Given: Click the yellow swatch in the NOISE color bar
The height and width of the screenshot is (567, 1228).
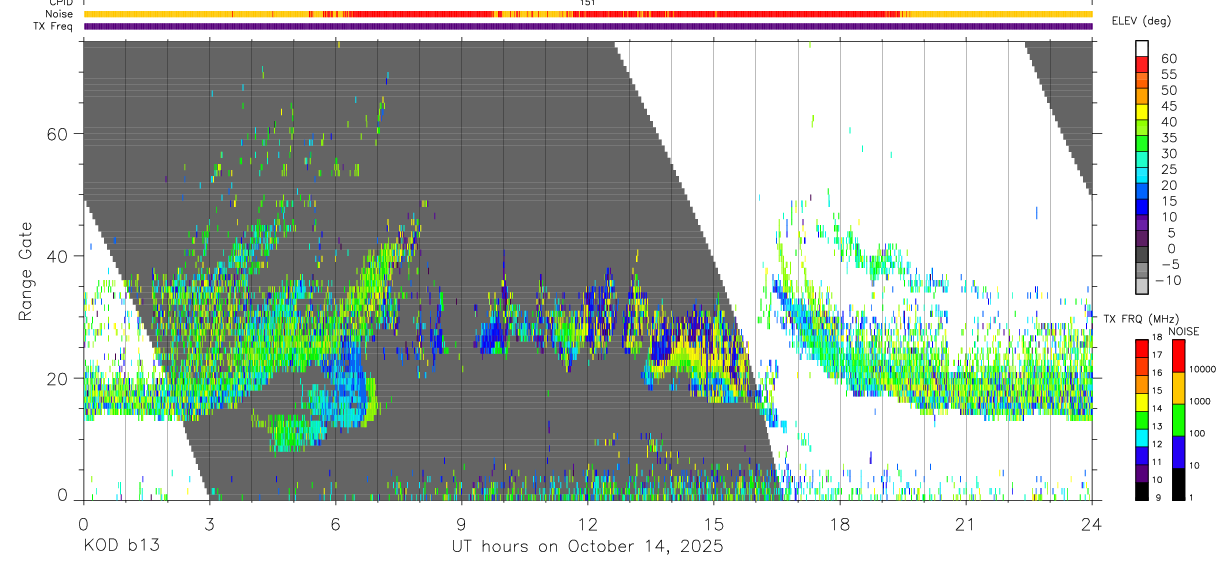Looking at the screenshot, I should [1178, 388].
